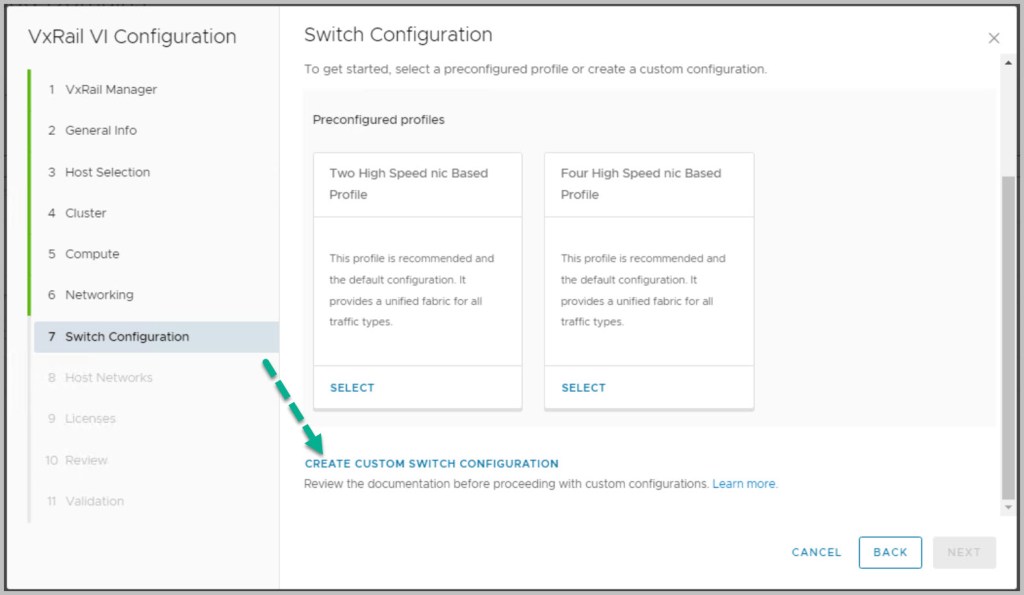The width and height of the screenshot is (1024, 595).
Task: Select the Four High Speed nic profile
Action: 583,388
